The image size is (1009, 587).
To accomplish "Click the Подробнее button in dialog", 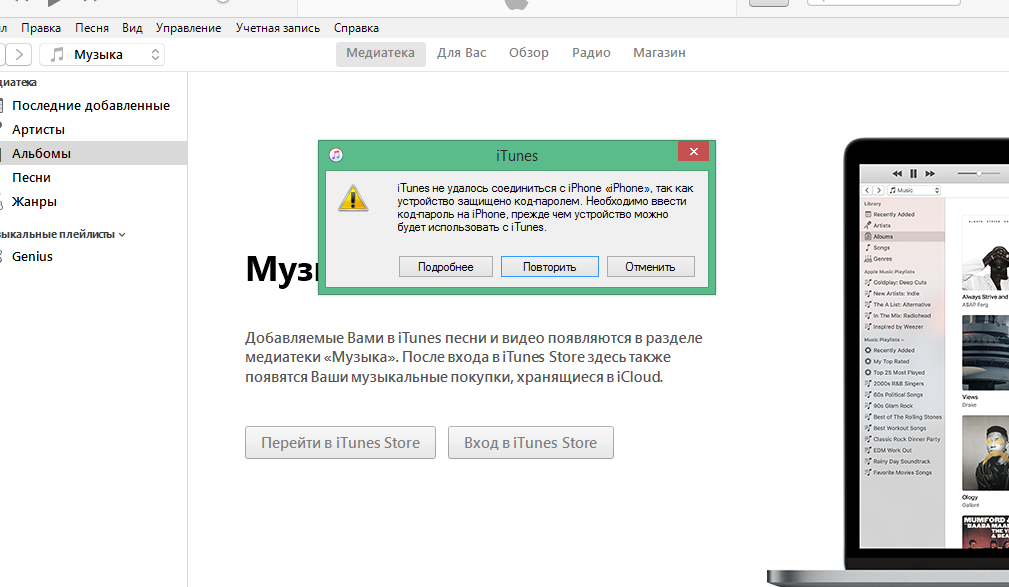I will (x=445, y=266).
